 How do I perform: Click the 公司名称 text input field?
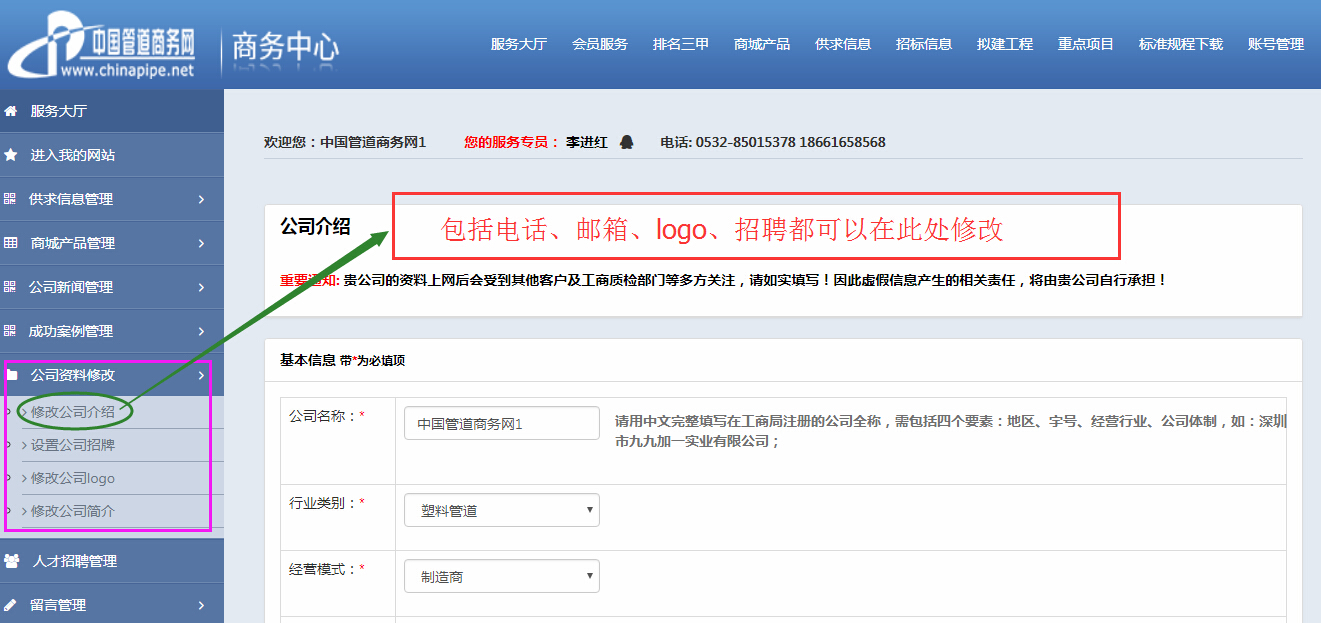pos(501,423)
